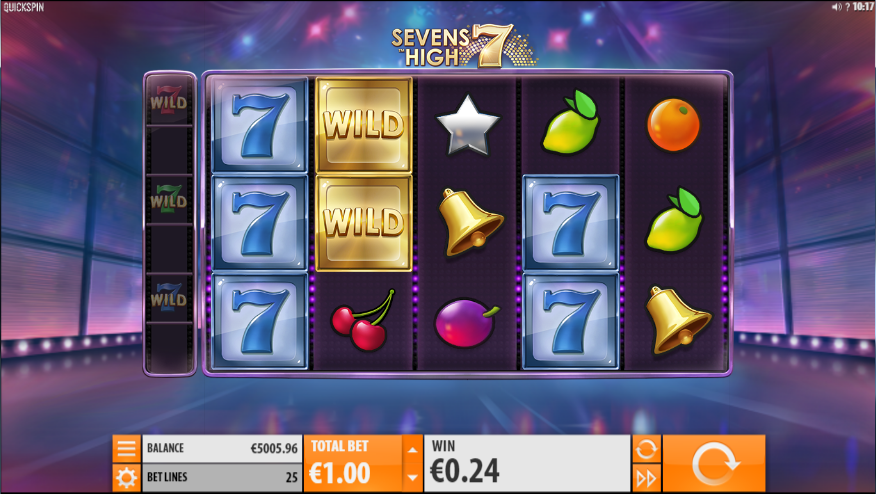
Task: Open the settings gear icon
Action: click(x=126, y=478)
